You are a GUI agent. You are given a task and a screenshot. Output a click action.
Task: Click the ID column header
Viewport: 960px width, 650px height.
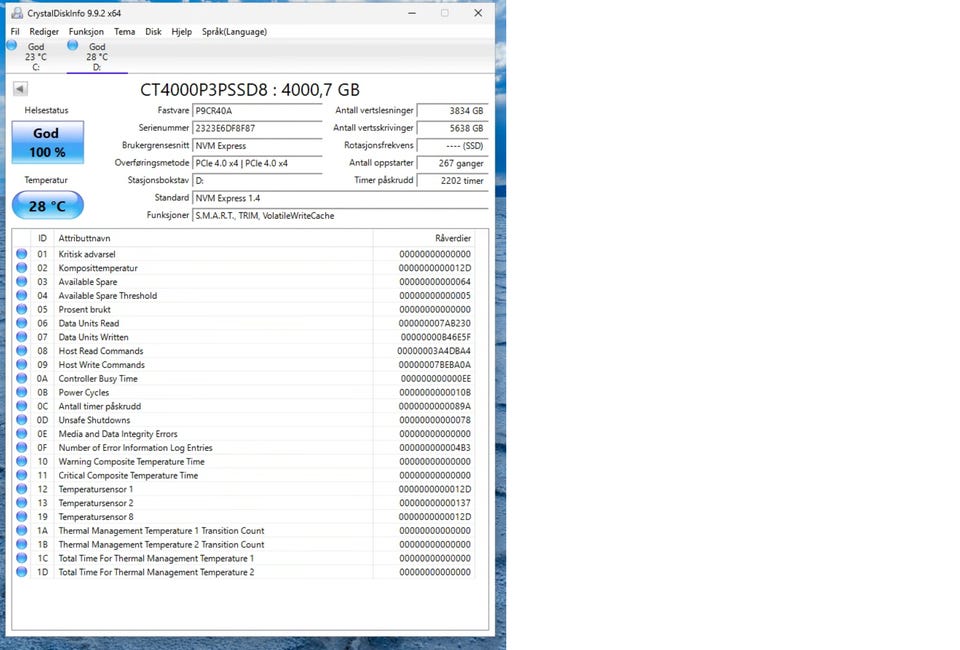tap(42, 238)
